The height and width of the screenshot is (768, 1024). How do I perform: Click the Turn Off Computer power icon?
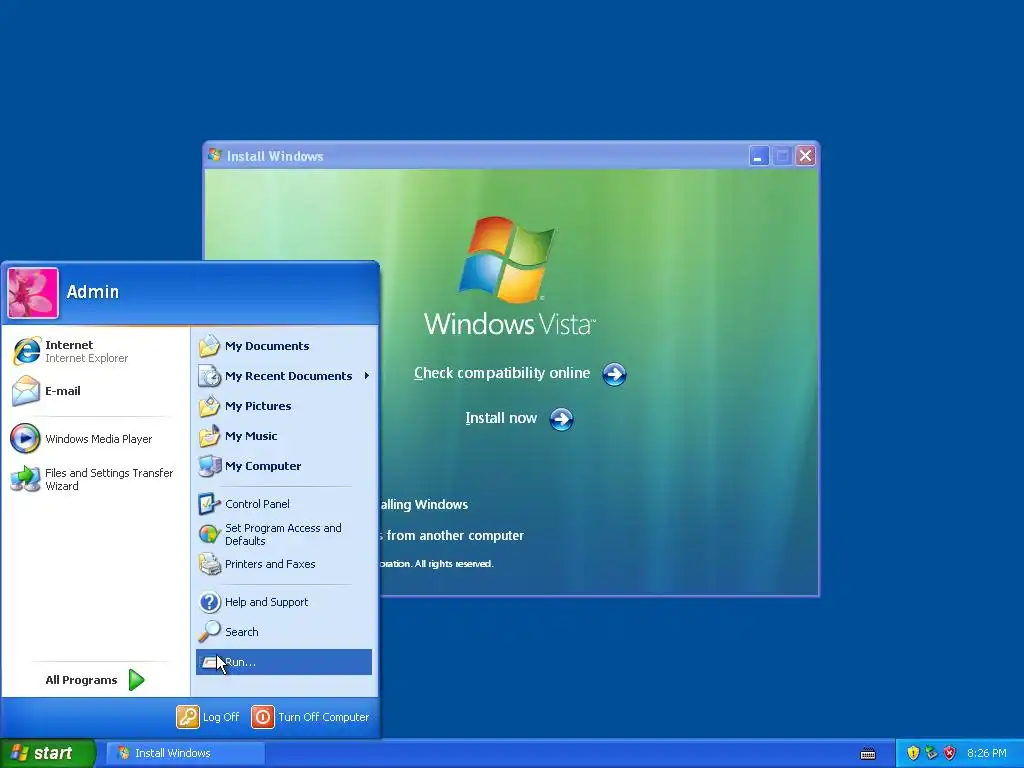[x=263, y=717]
